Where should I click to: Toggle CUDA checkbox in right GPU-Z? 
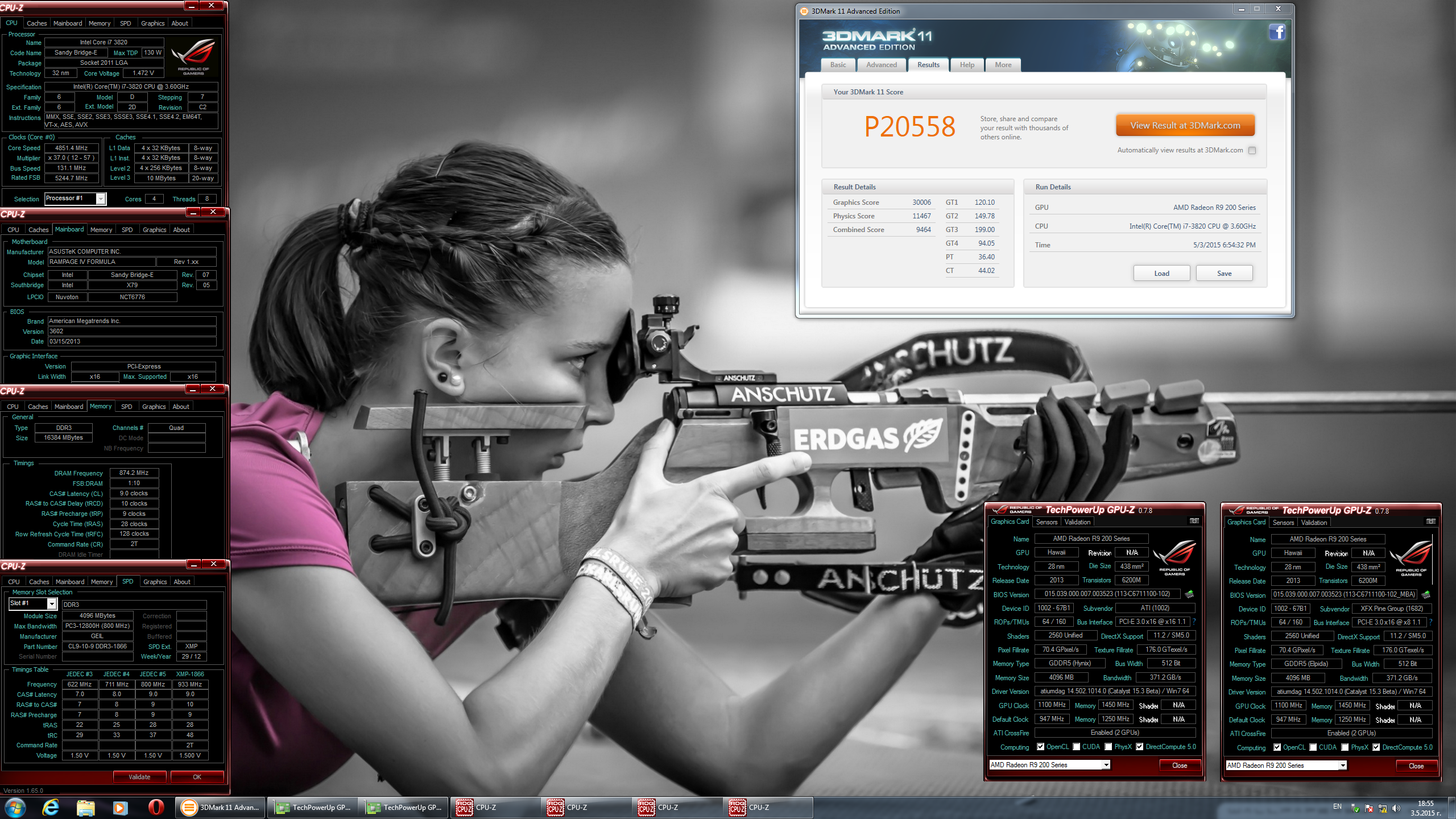click(x=1313, y=747)
